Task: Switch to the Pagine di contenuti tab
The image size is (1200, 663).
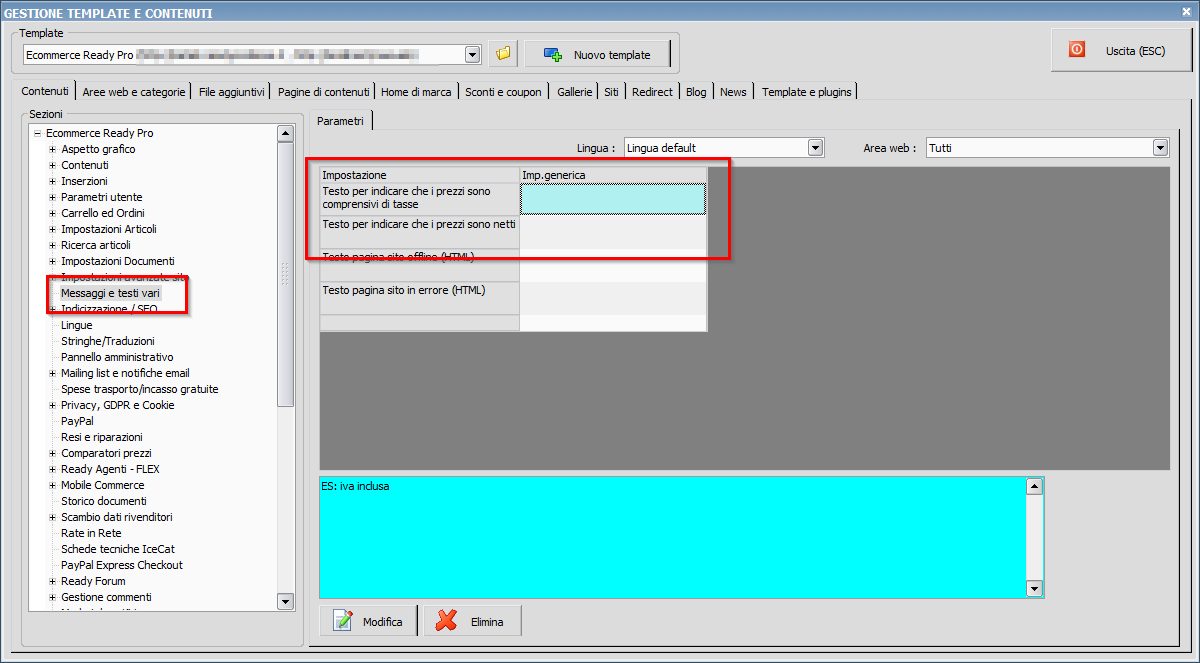Action: [x=324, y=91]
